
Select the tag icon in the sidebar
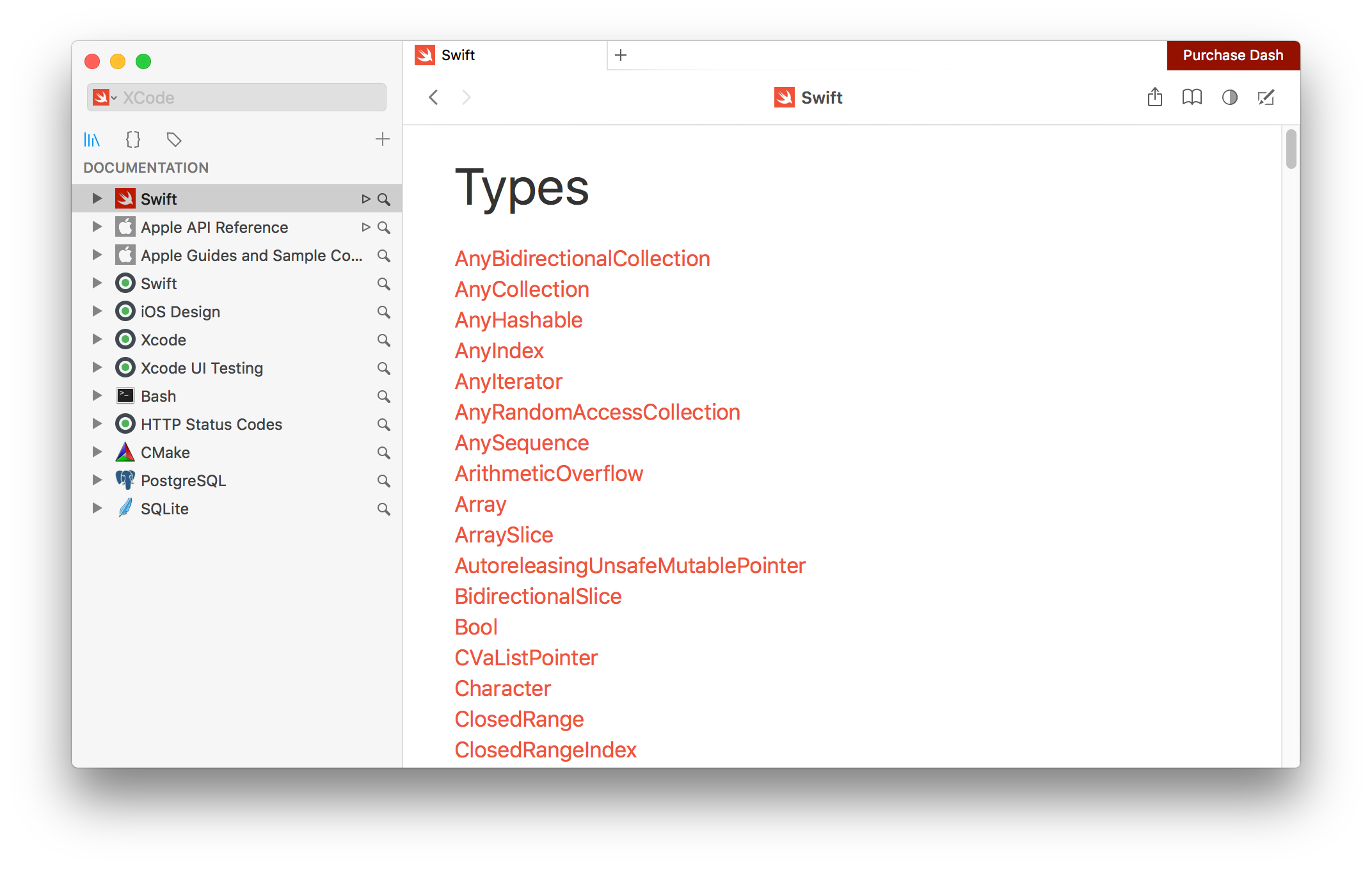tap(173, 139)
